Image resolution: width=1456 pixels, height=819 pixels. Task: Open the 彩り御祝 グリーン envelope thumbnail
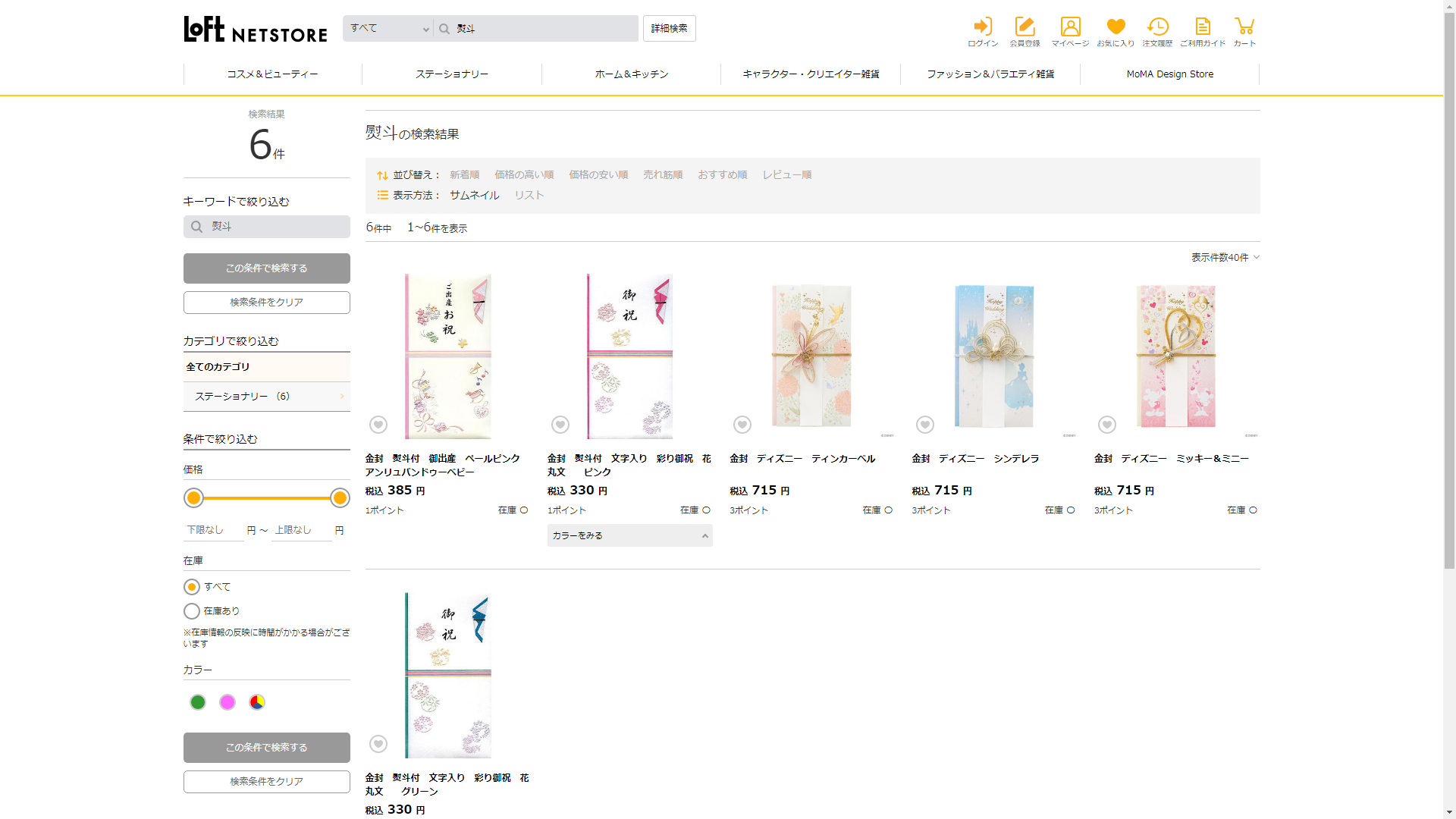click(448, 676)
